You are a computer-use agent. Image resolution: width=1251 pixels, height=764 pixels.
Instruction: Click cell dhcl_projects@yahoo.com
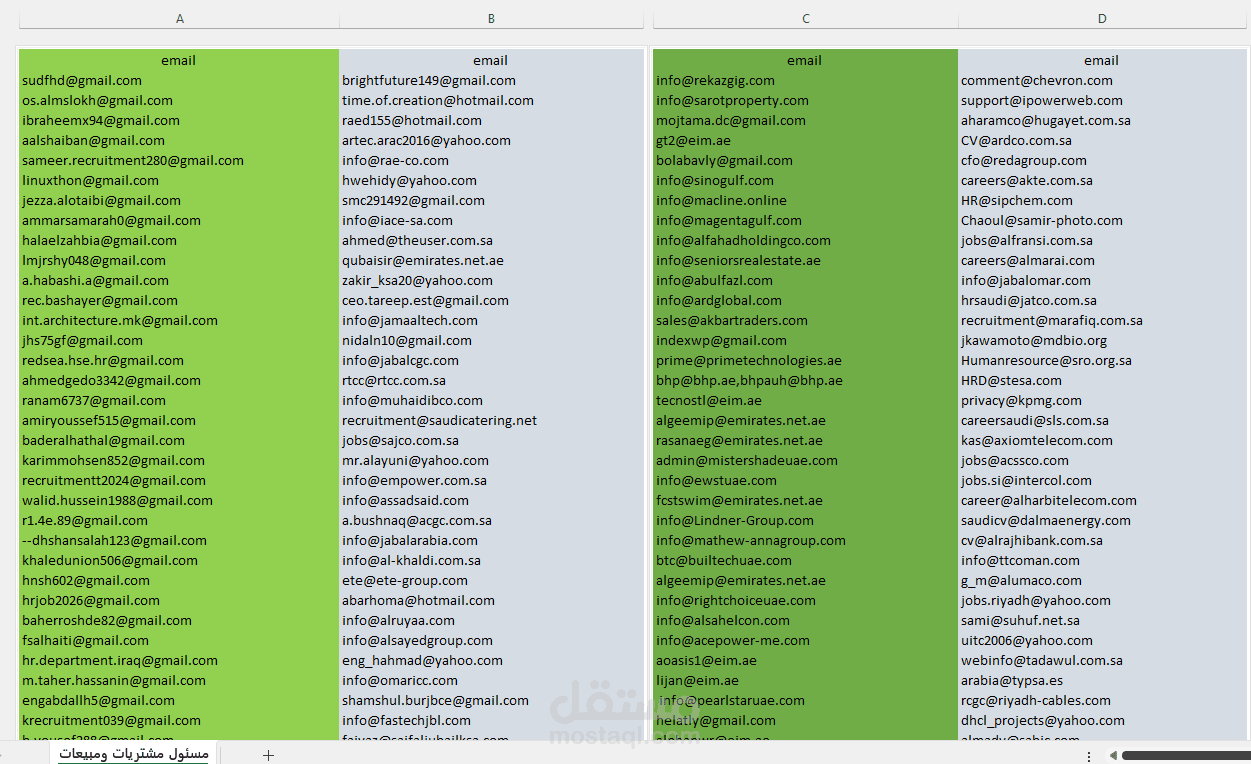point(1102,720)
